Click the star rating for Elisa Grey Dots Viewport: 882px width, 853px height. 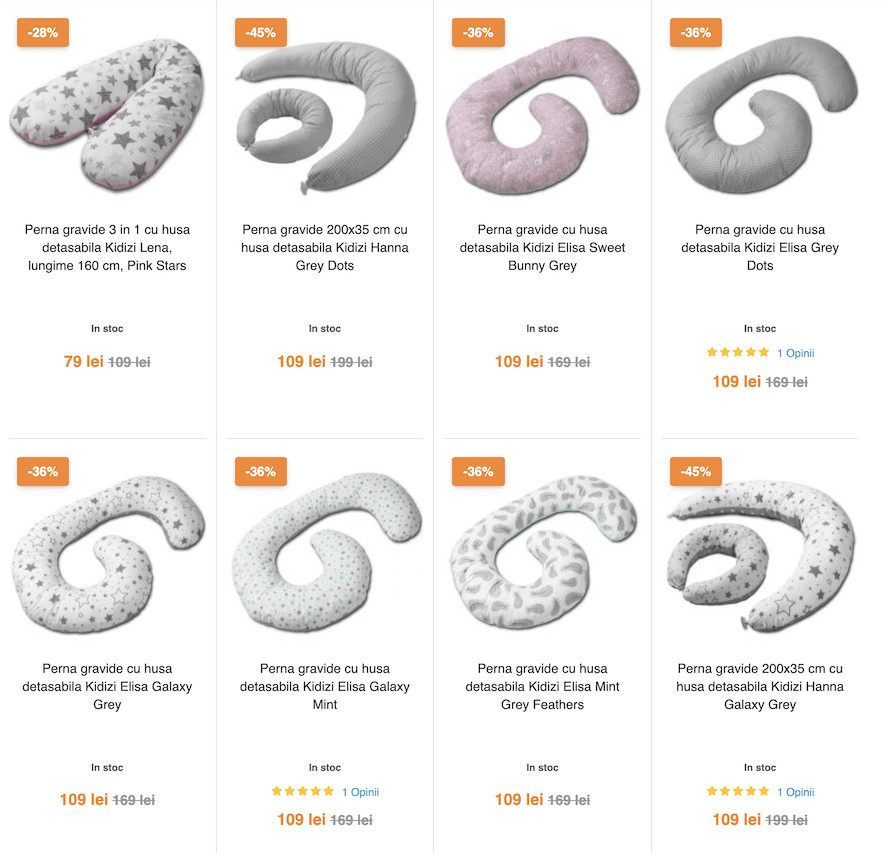tap(737, 353)
